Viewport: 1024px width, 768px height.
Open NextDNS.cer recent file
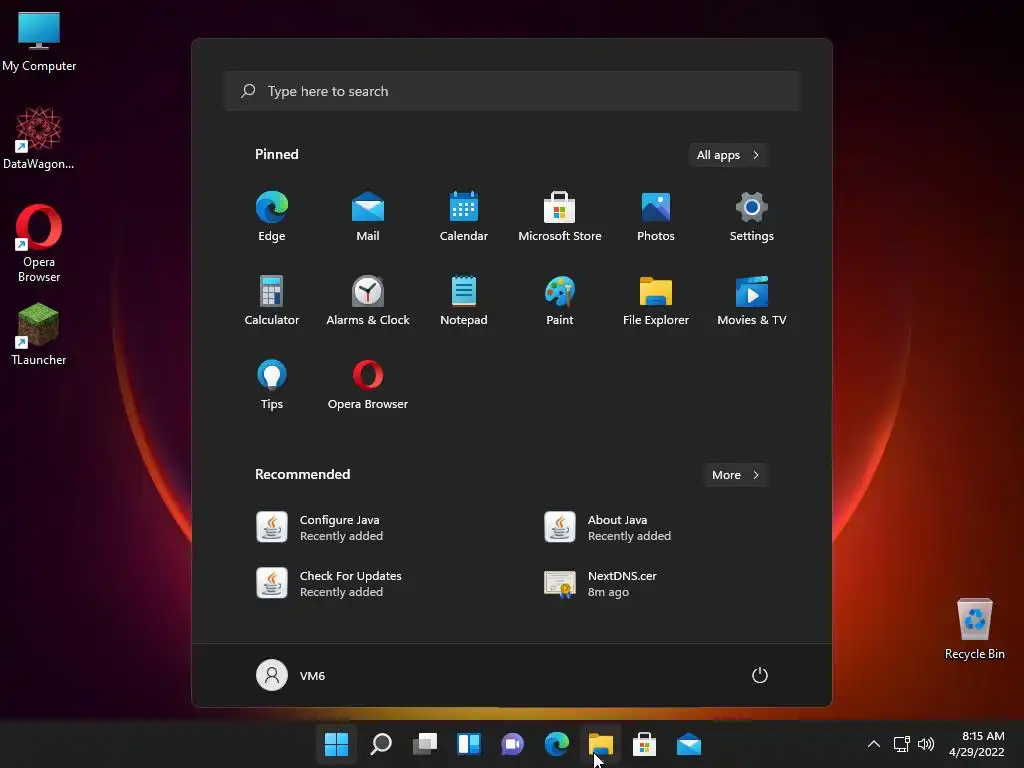(601, 583)
